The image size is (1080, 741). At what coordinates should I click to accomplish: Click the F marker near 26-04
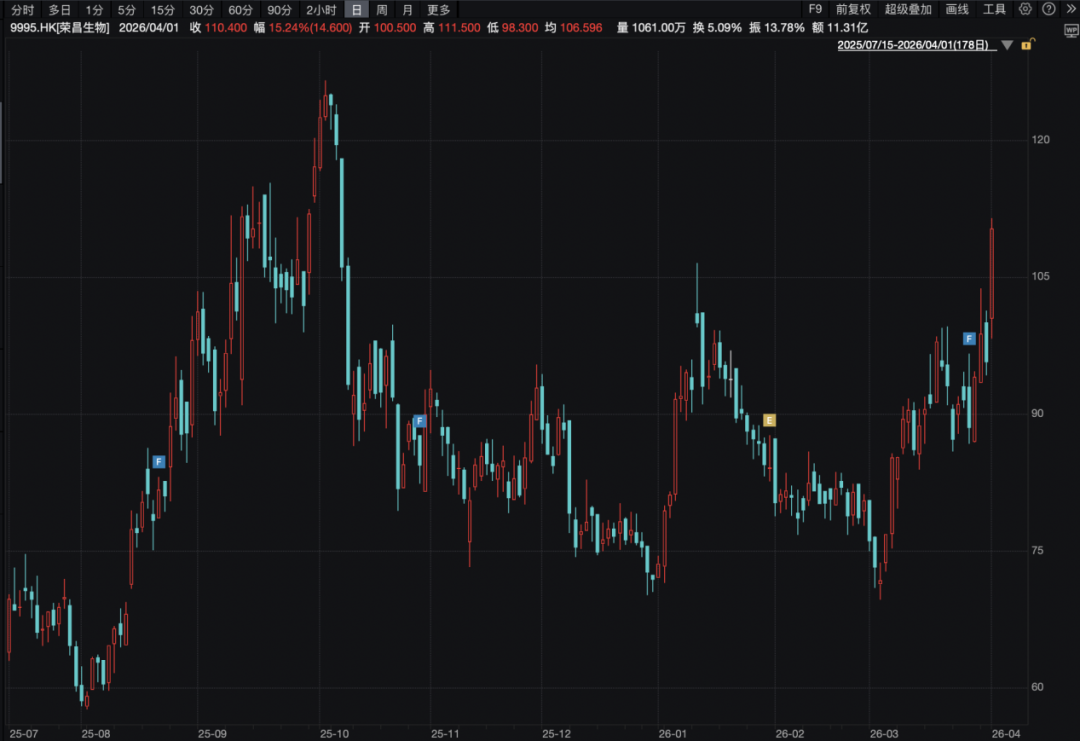pos(969,339)
